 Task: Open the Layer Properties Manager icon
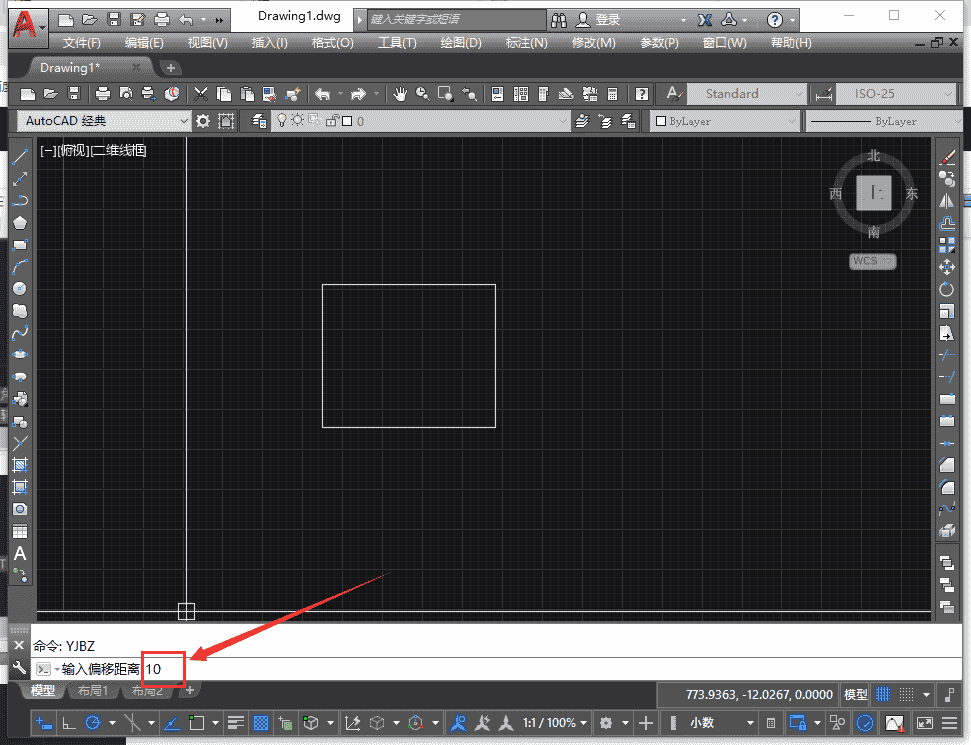(x=259, y=121)
